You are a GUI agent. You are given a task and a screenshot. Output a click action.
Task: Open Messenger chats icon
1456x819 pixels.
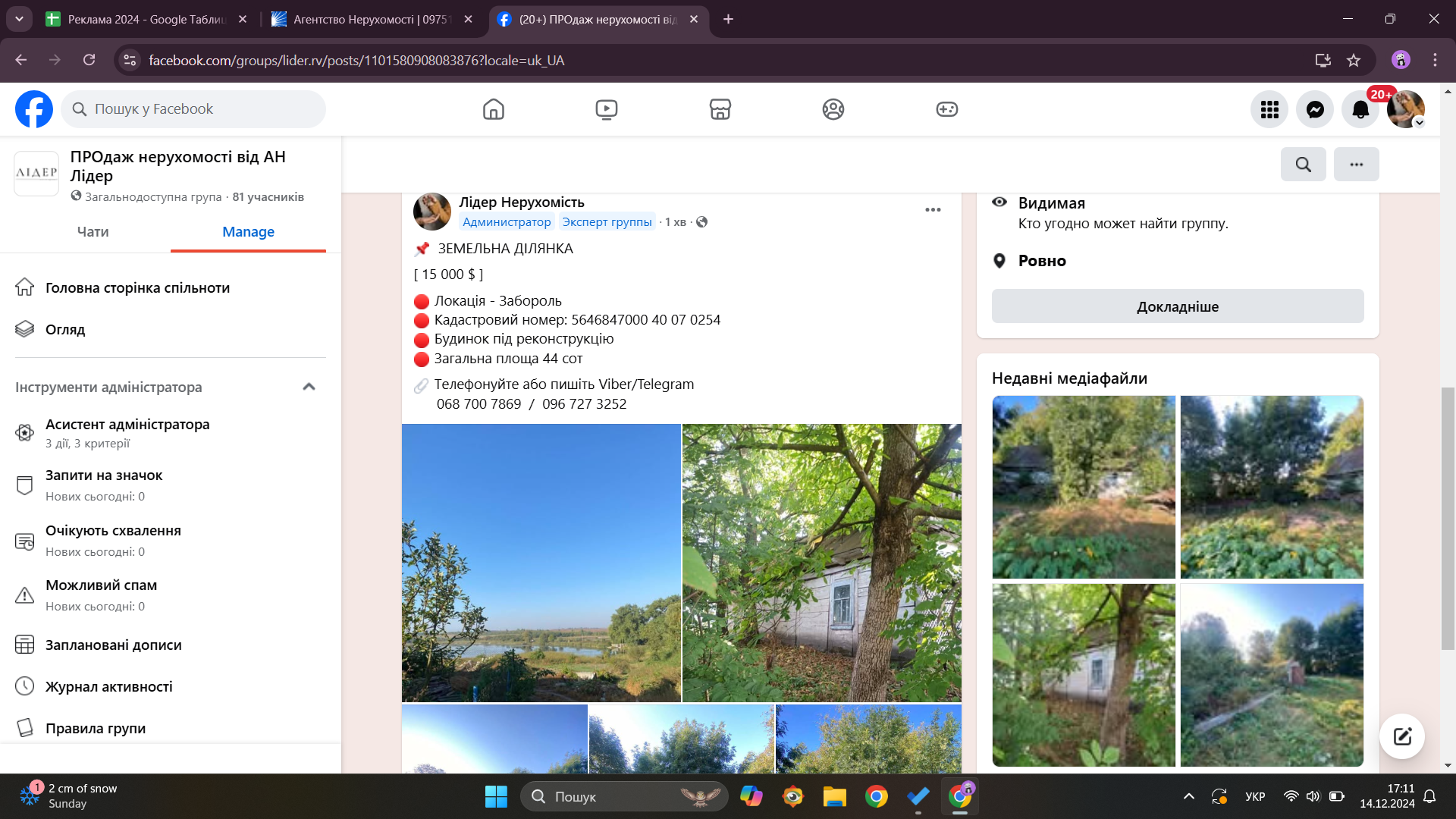click(x=1315, y=109)
